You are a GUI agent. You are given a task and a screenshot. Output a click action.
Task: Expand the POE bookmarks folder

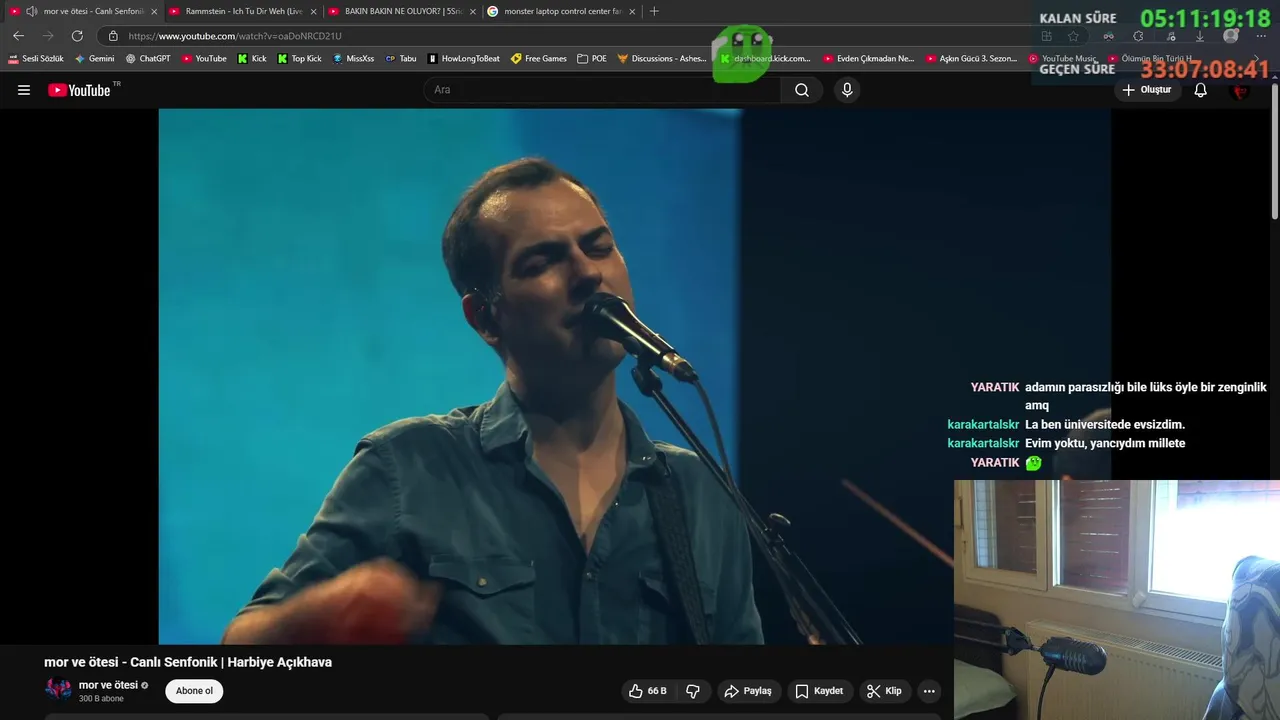point(592,59)
